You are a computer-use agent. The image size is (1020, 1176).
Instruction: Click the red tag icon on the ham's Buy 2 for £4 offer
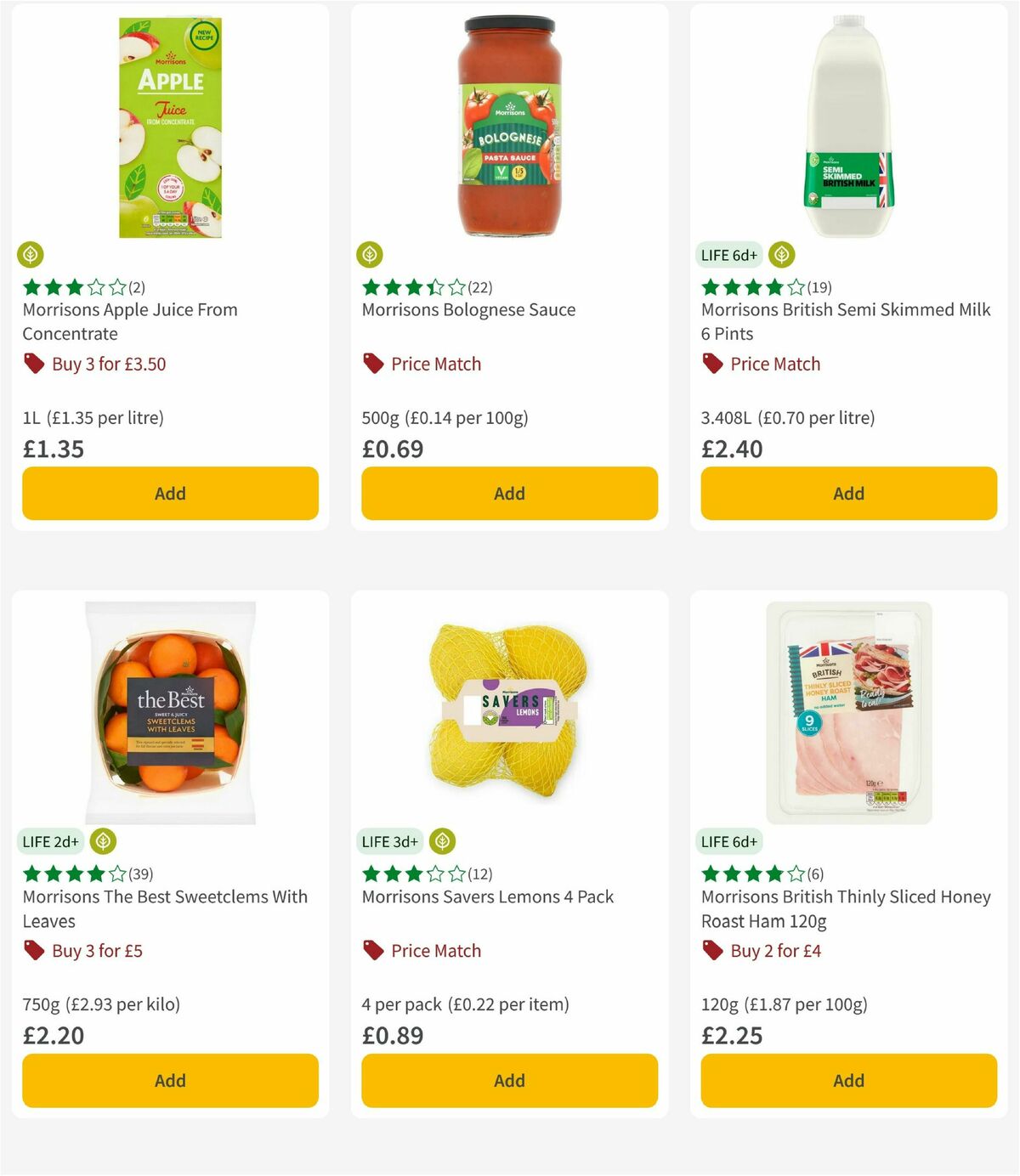pos(711,950)
